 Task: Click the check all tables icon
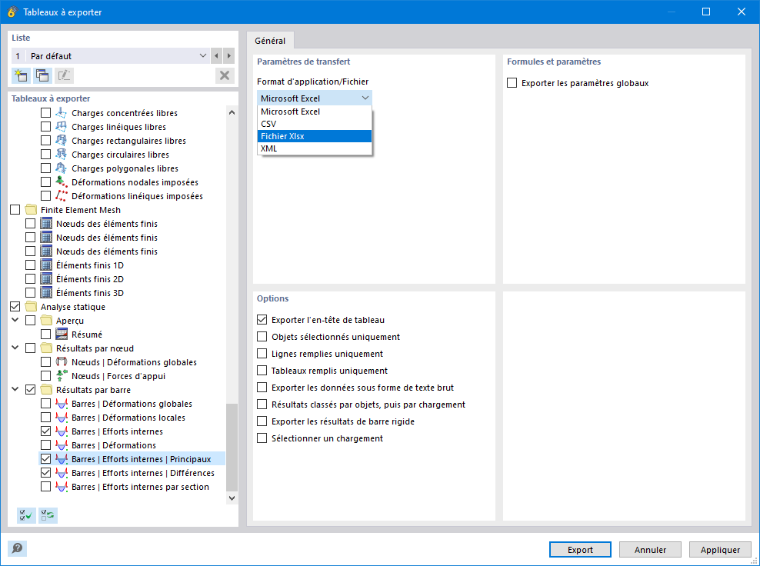coord(26,516)
